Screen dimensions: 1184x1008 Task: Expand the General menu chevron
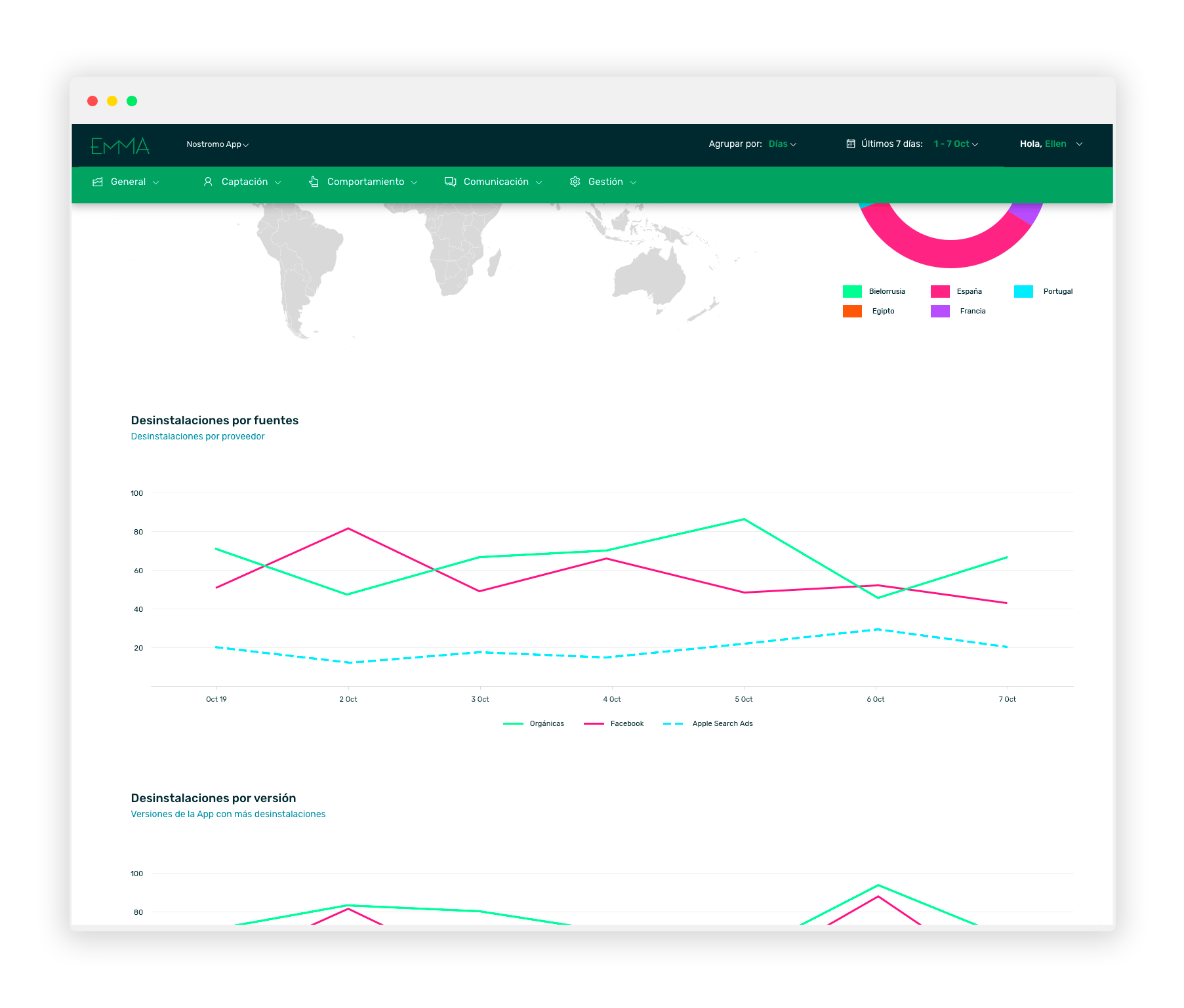coord(156,182)
